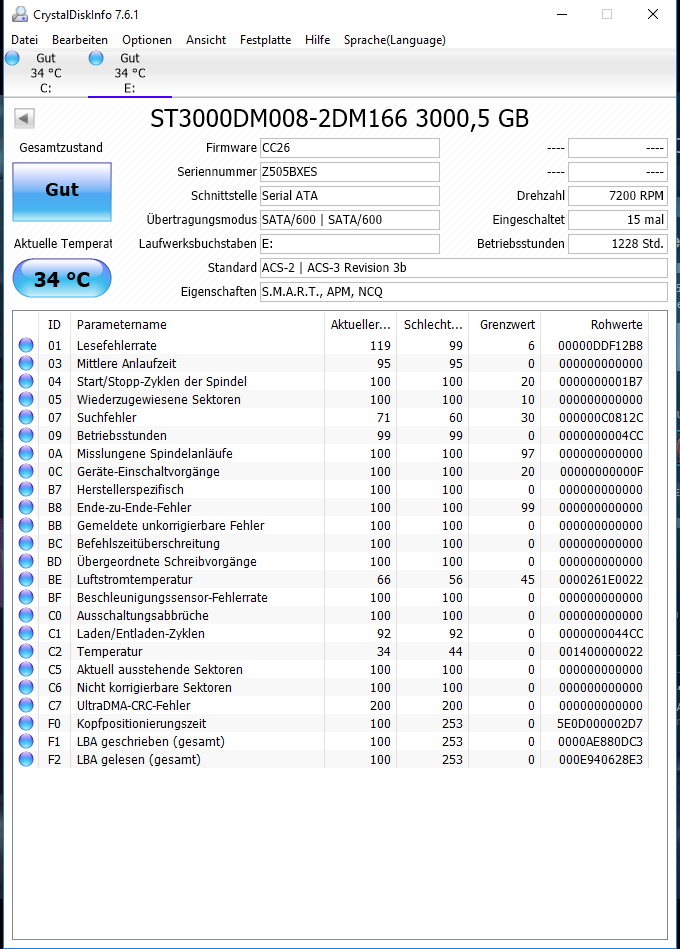
Task: Click status icon for LBA geschrieben (gesamt)
Action: pos(26,741)
